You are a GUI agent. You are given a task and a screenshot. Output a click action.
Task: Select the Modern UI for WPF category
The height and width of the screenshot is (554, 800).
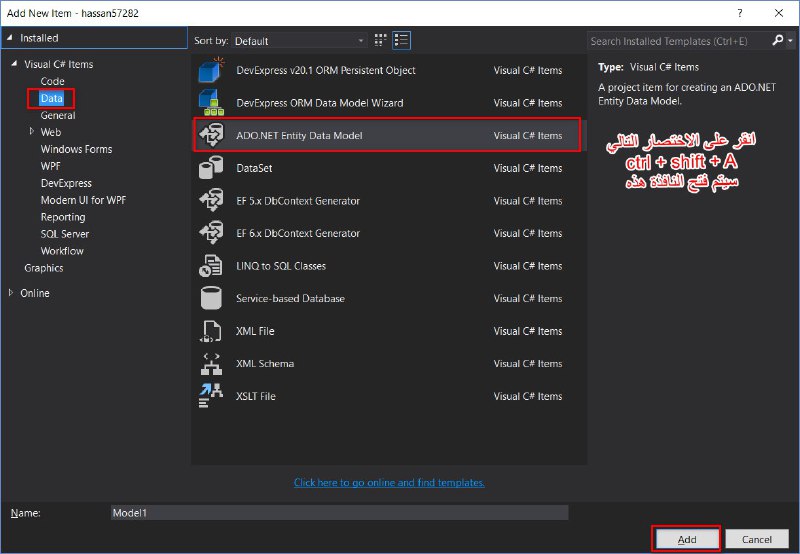click(83, 200)
